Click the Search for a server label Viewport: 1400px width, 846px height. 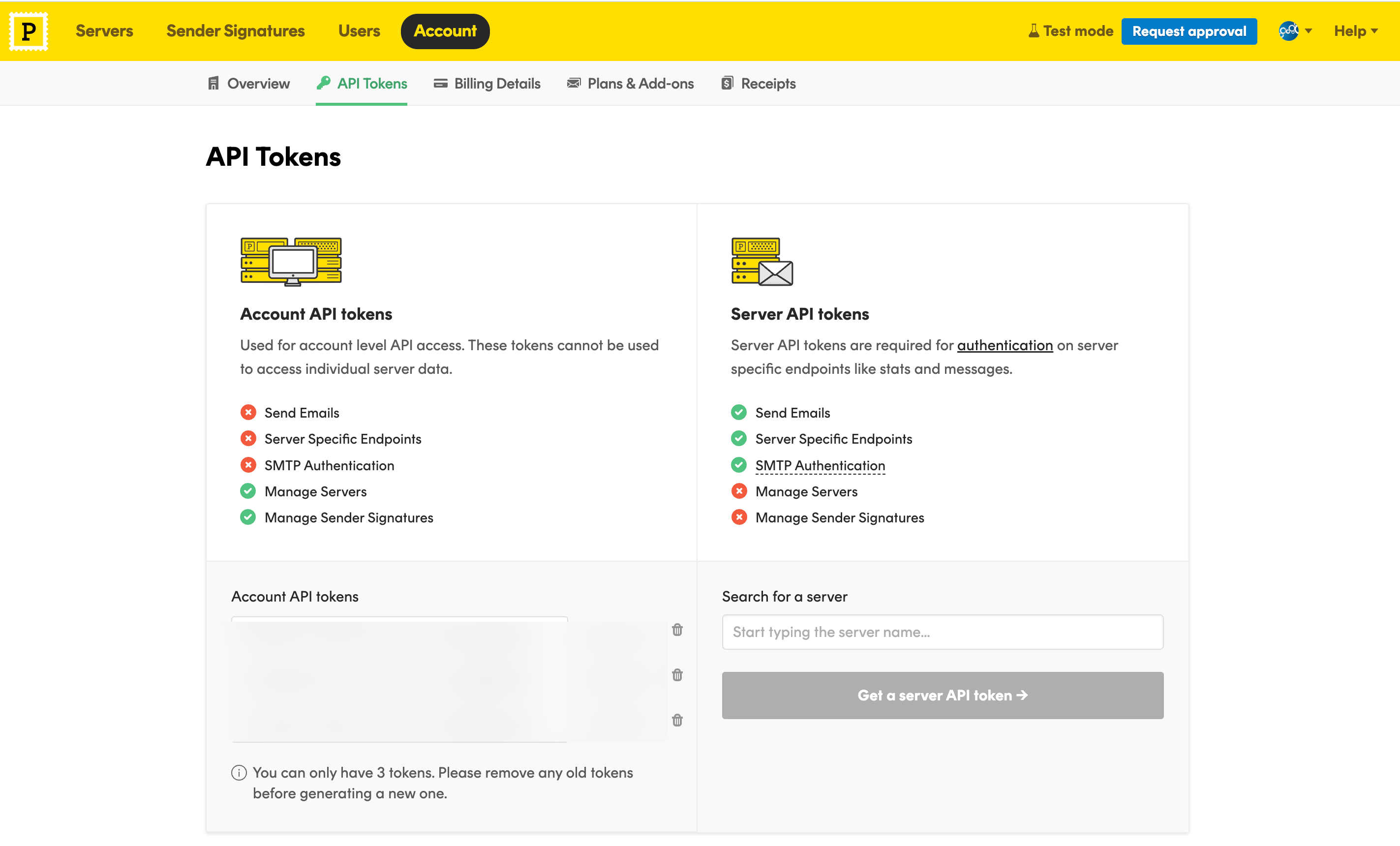[784, 597]
